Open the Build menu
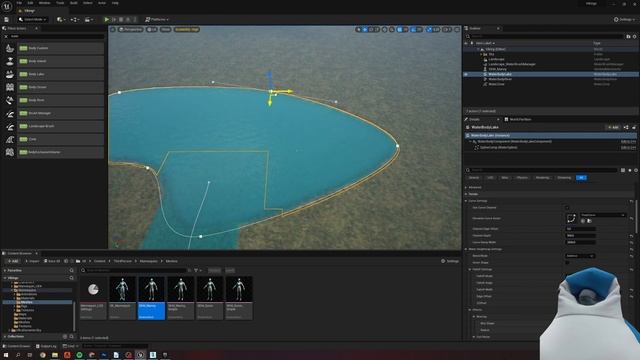The width and height of the screenshot is (640, 360). point(73,3)
